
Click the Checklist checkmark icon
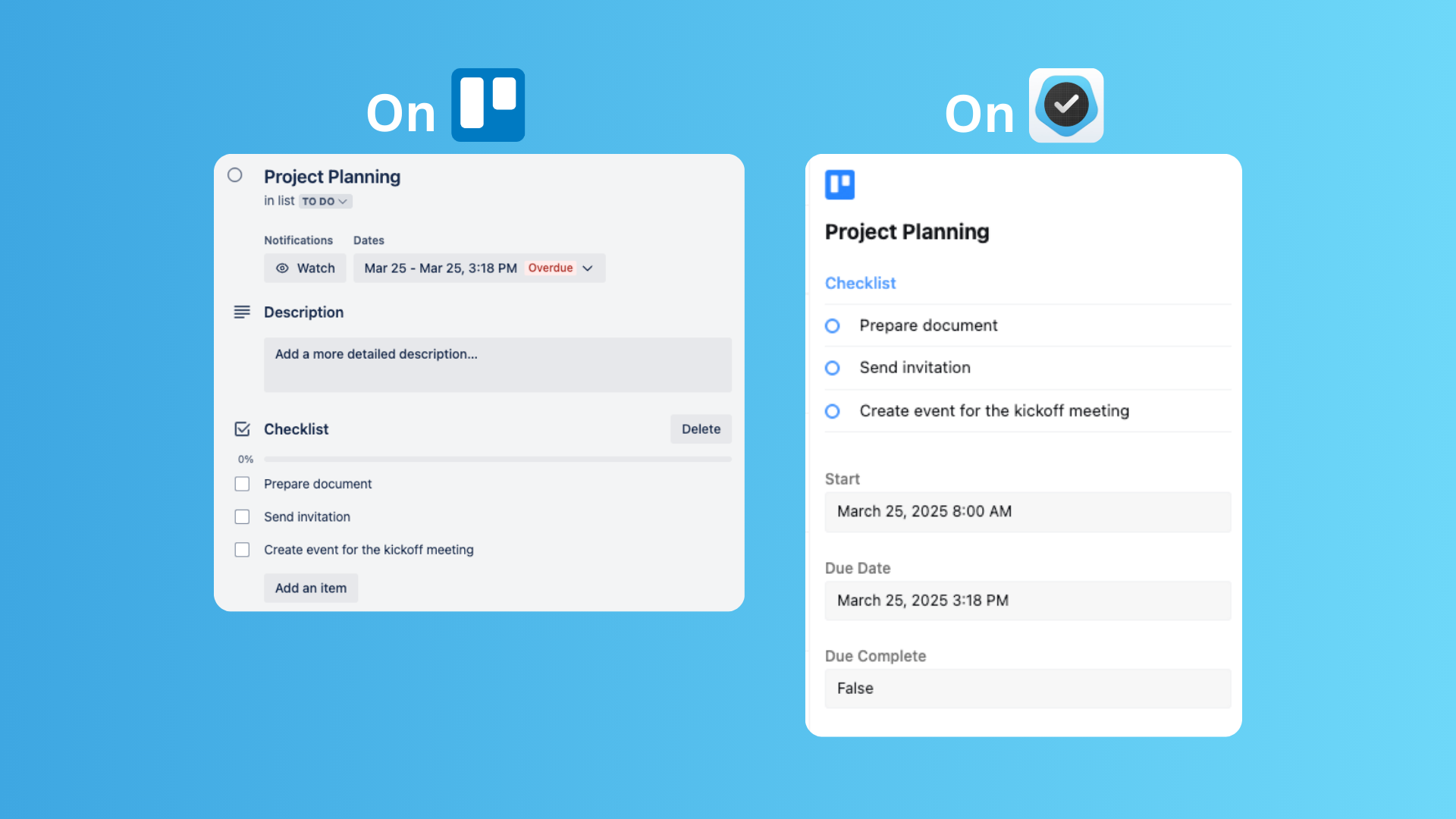(x=242, y=429)
